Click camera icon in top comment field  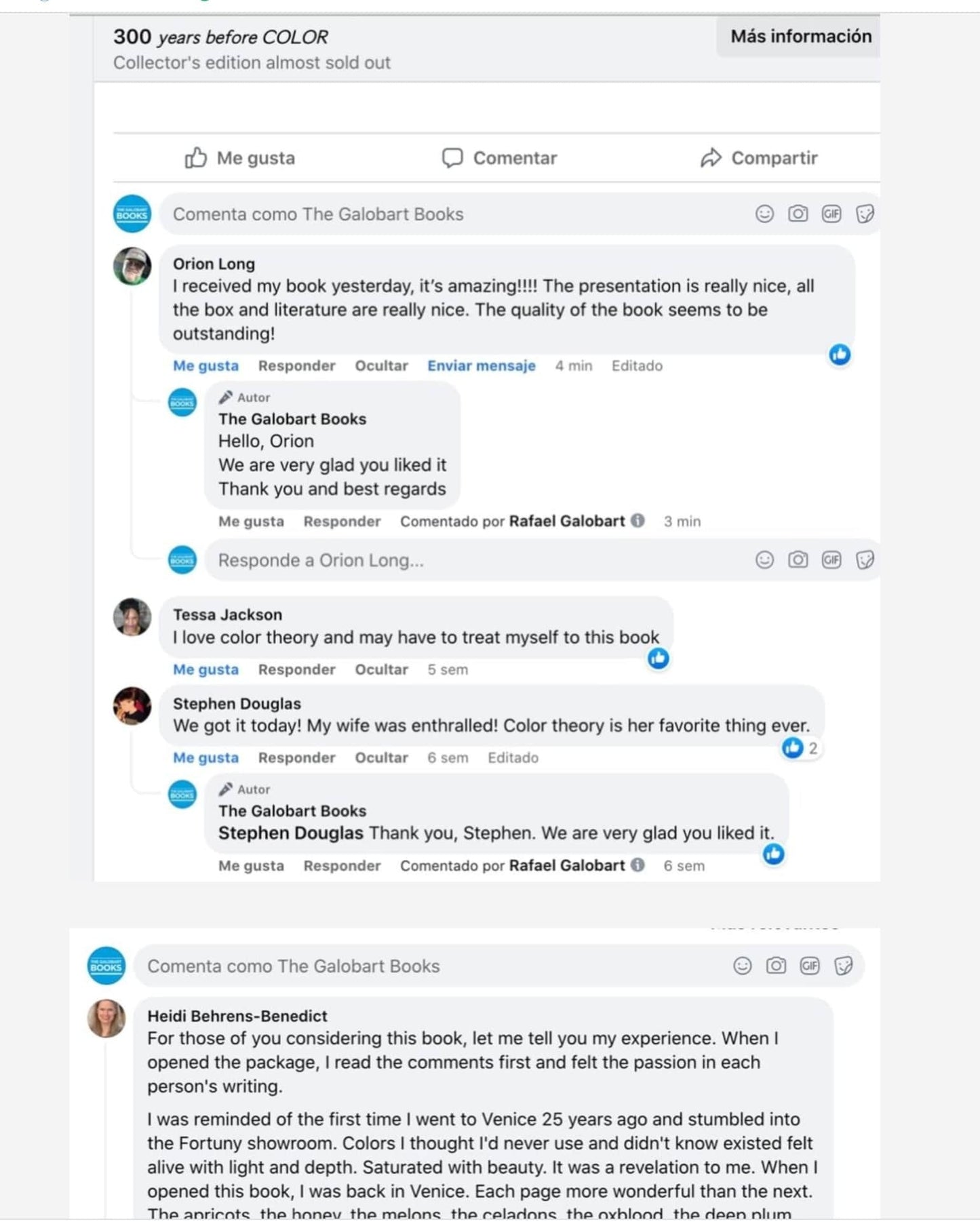[x=798, y=214]
